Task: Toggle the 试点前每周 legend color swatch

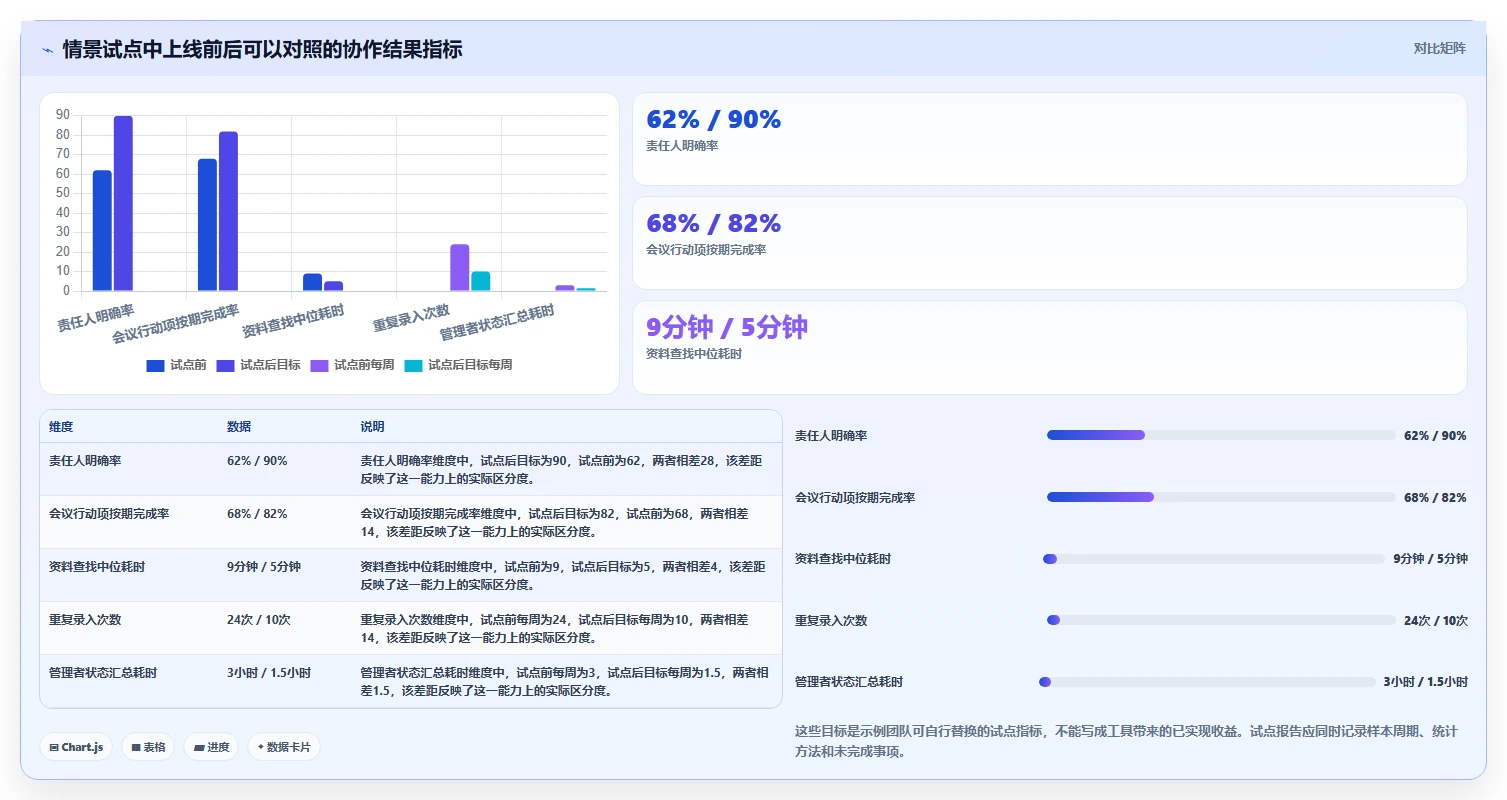Action: [x=319, y=365]
